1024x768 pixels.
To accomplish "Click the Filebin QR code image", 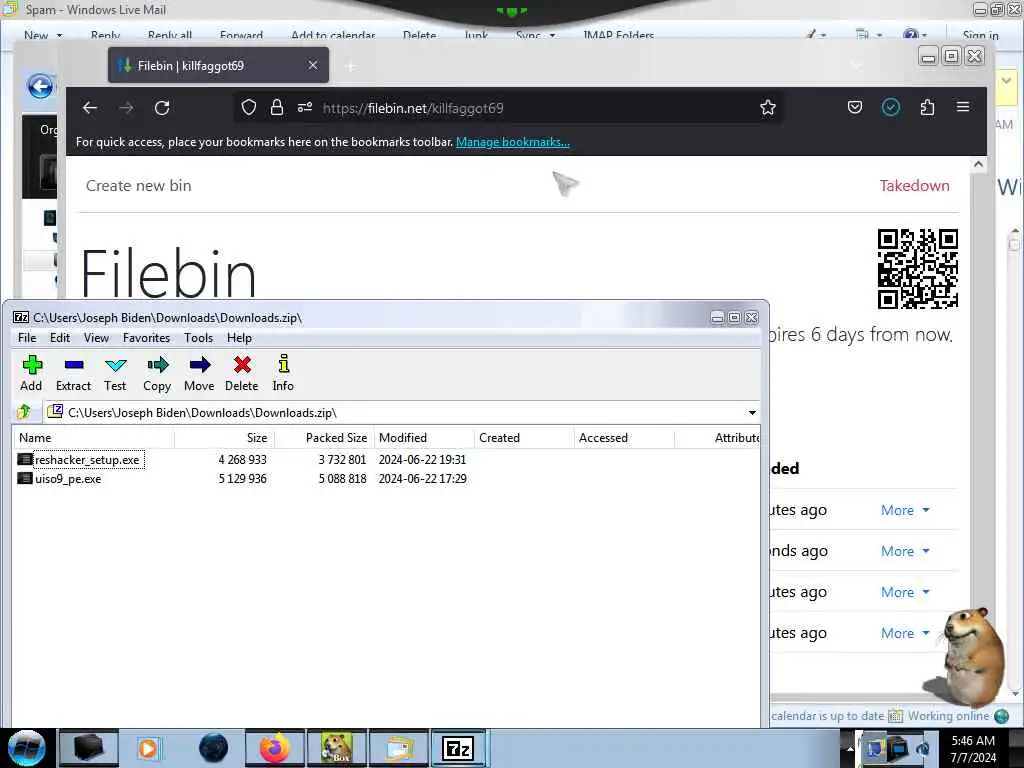I will click(918, 268).
